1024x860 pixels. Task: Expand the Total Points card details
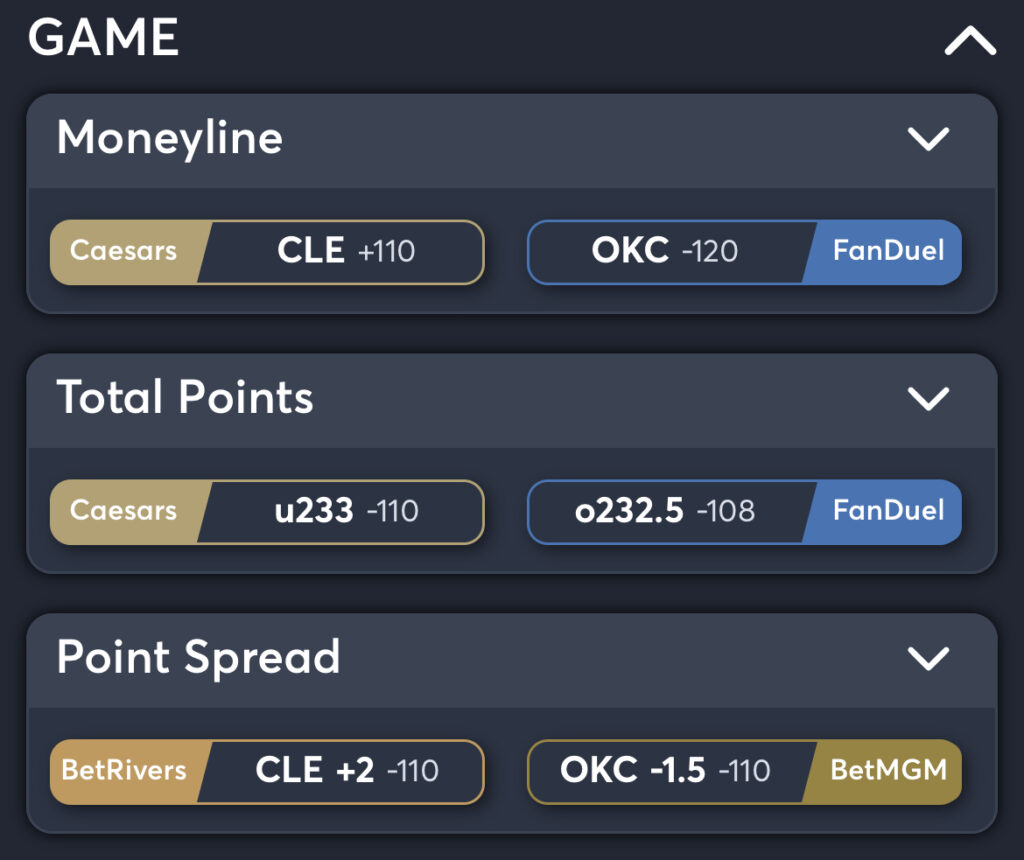[x=930, y=399]
